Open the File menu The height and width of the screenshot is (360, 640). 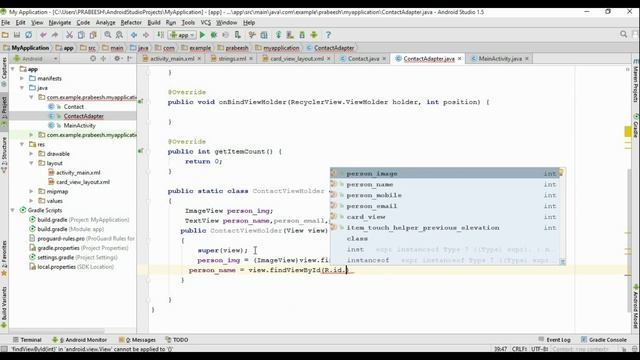[x=6, y=22]
